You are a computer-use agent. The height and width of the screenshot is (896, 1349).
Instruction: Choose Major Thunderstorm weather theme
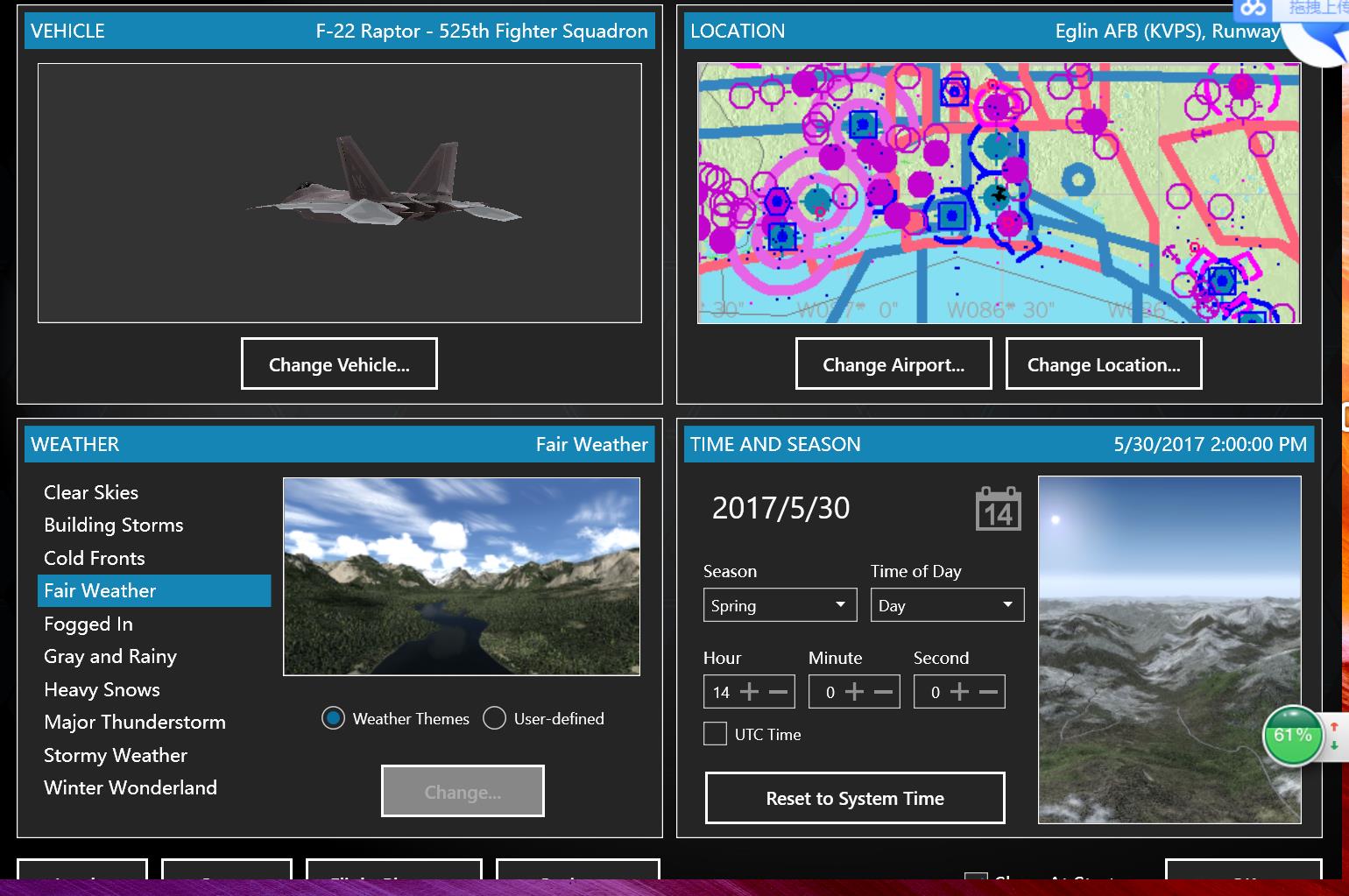(x=135, y=723)
